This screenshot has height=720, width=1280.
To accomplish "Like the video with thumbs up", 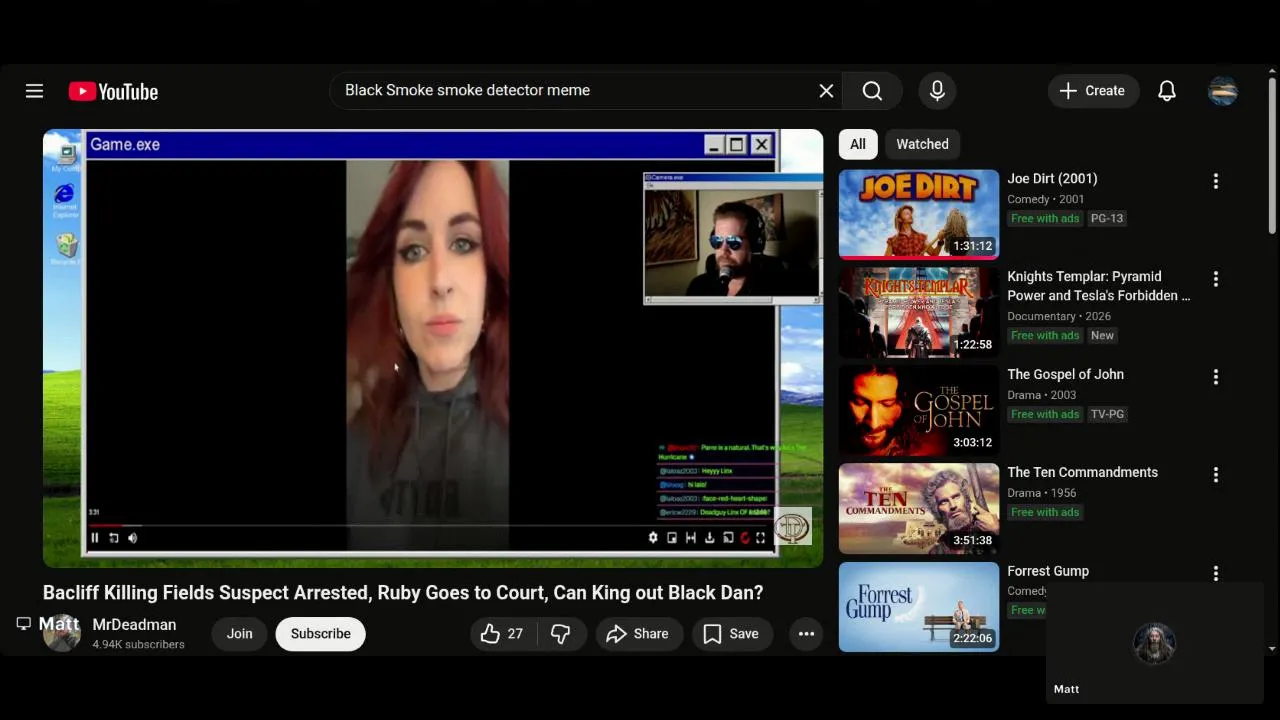I will click(503, 634).
